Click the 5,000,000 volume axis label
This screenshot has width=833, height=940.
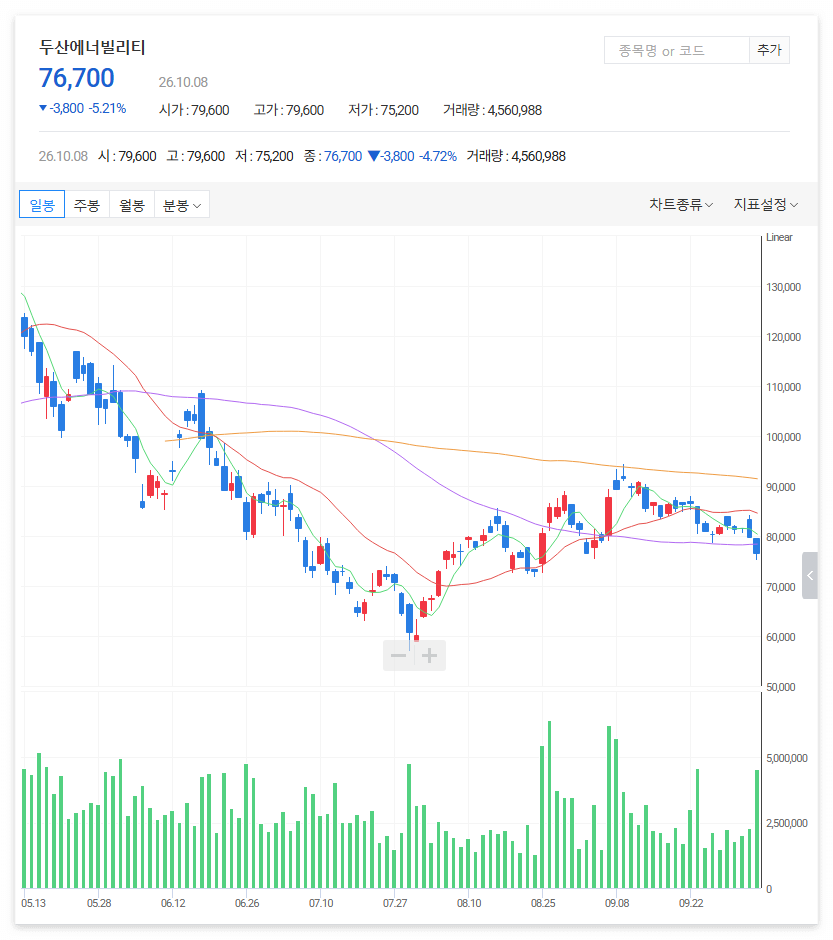787,758
